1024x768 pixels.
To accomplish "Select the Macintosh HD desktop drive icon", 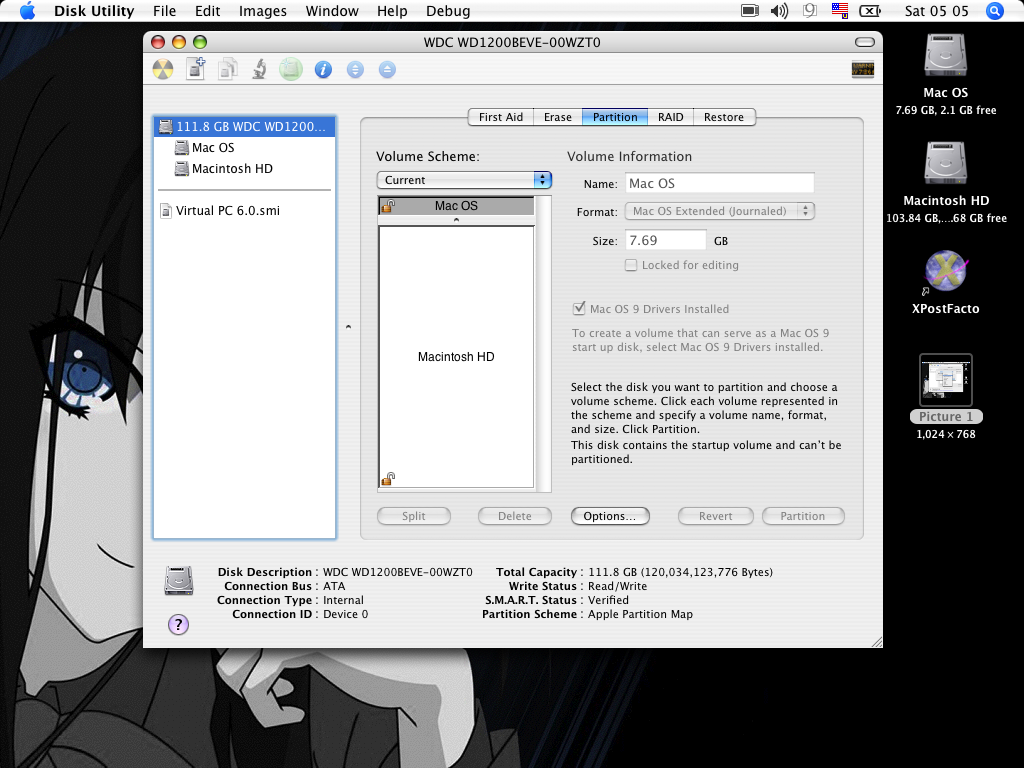I will pyautogui.click(x=946, y=163).
